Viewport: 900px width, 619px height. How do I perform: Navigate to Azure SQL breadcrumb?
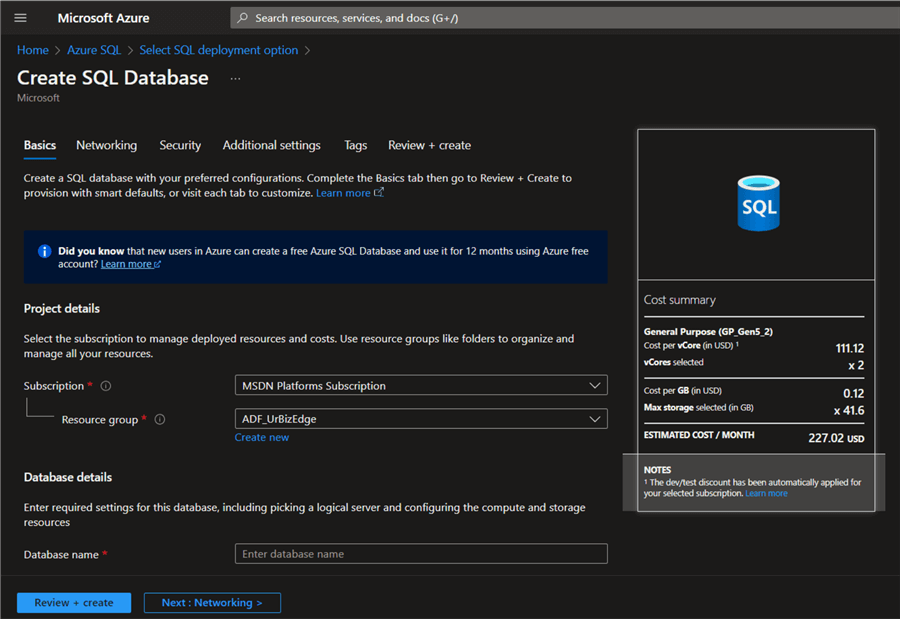[x=94, y=50]
